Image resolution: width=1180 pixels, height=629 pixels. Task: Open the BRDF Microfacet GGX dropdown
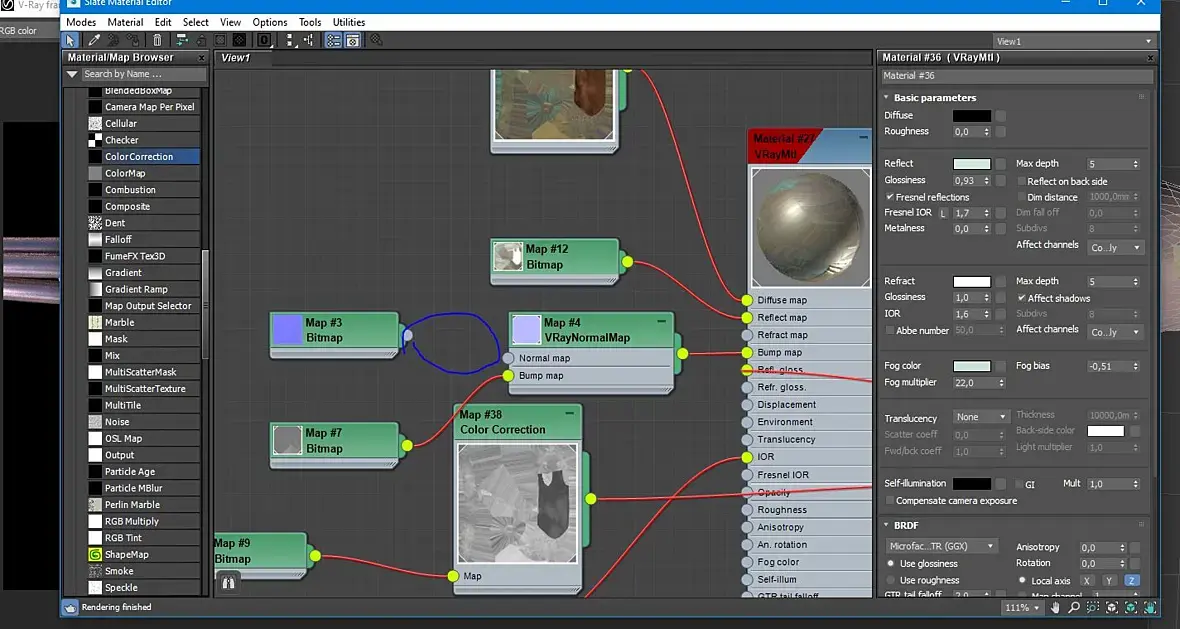point(942,546)
